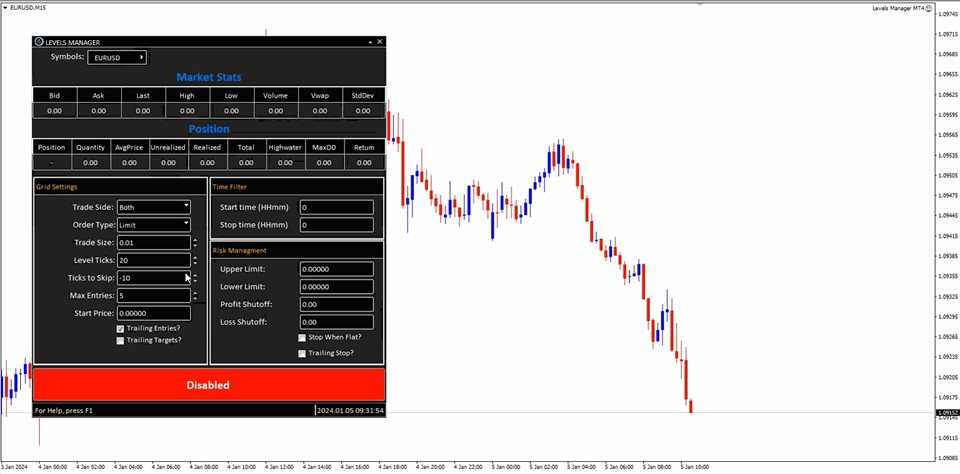Increase Trade Size with the up arrow

pos(195,239)
